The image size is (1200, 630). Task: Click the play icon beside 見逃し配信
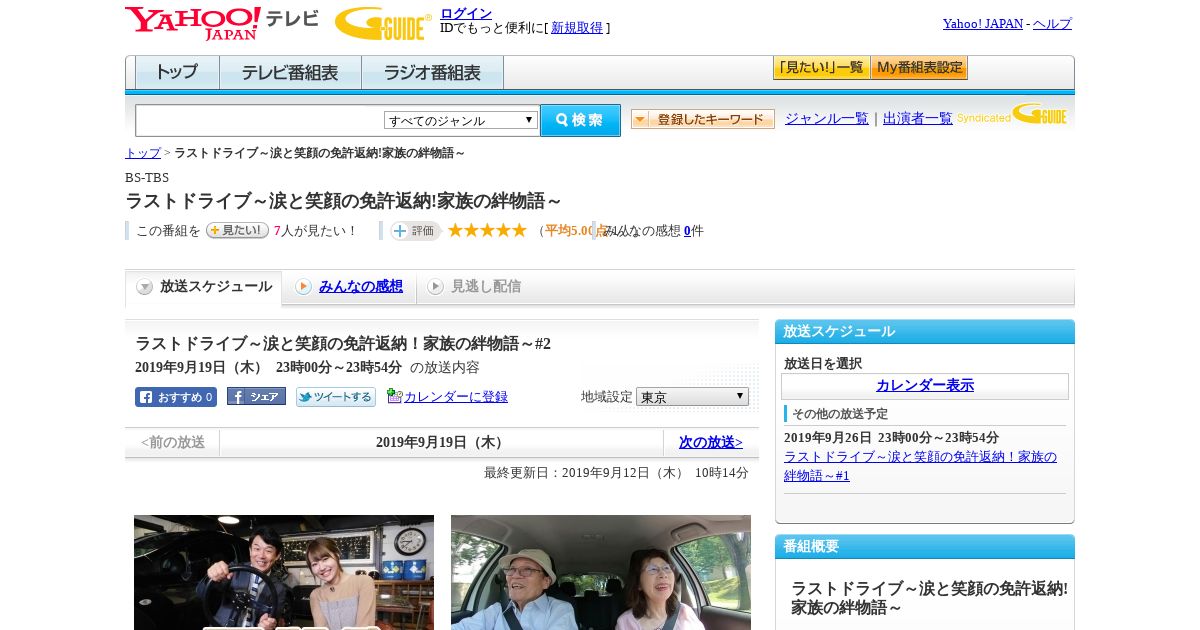click(x=435, y=287)
